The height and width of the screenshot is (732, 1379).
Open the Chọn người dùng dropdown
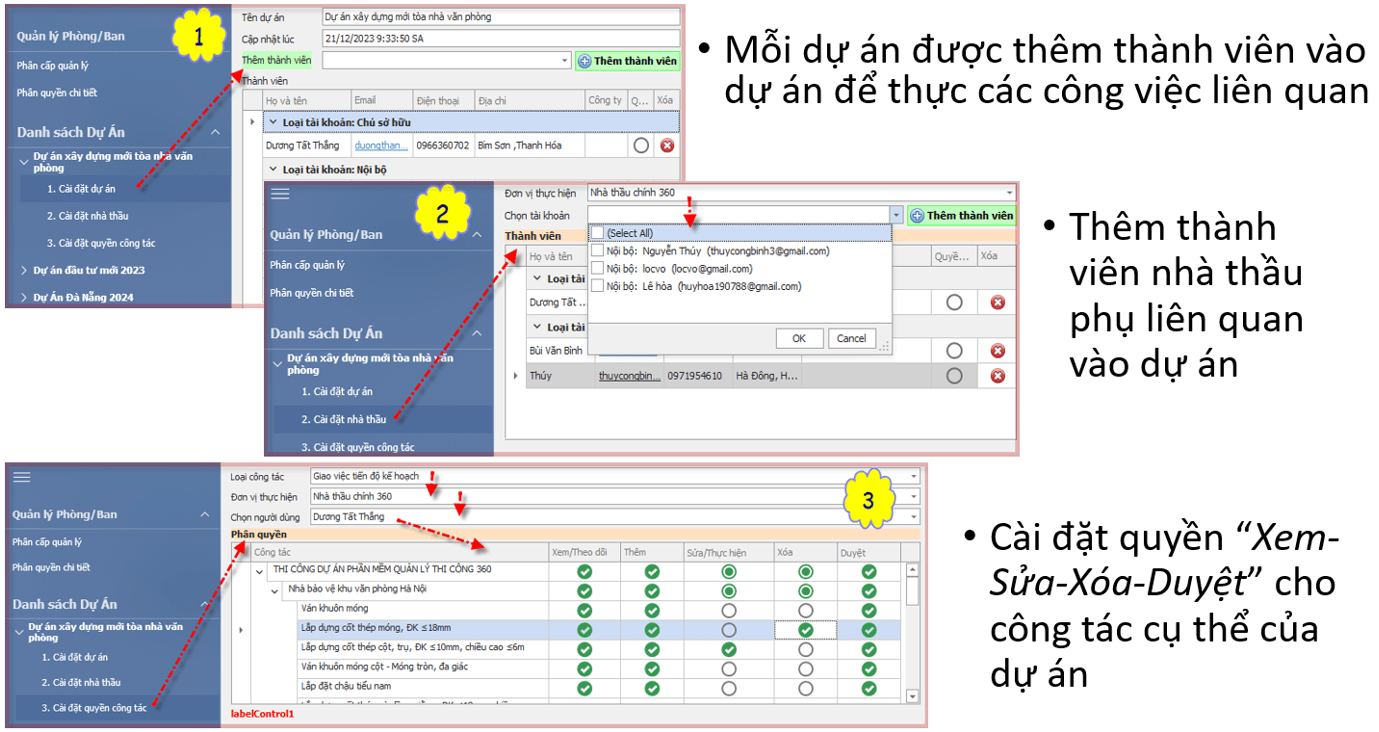914,516
